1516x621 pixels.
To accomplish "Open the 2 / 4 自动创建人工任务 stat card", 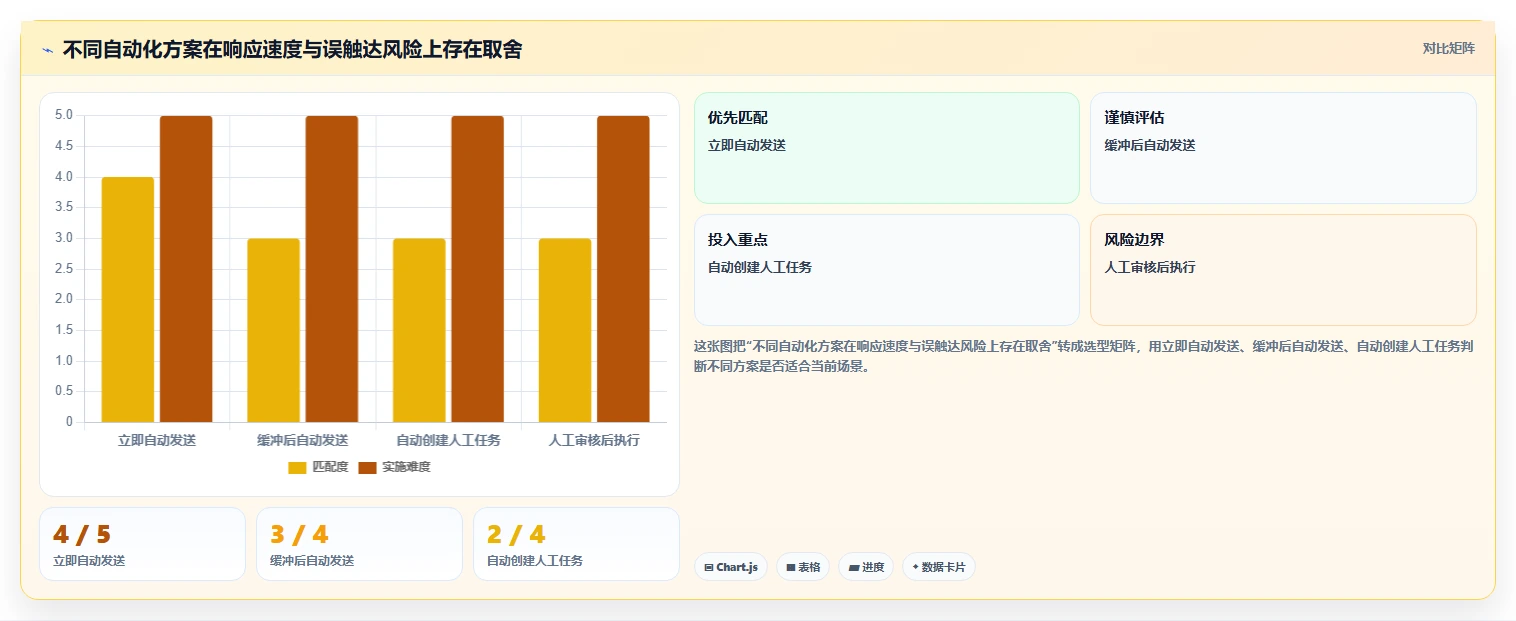I will tap(576, 544).
